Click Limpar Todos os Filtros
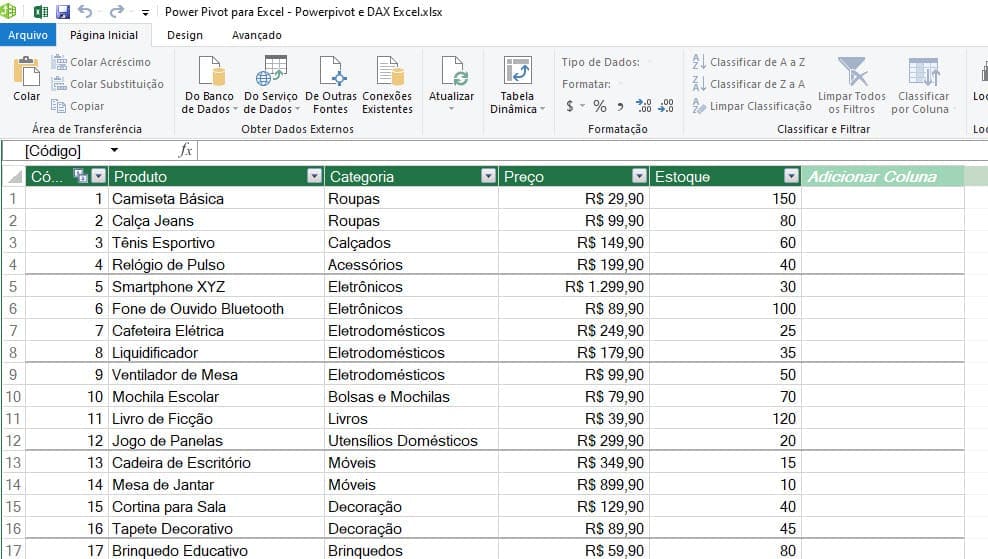 click(x=851, y=74)
